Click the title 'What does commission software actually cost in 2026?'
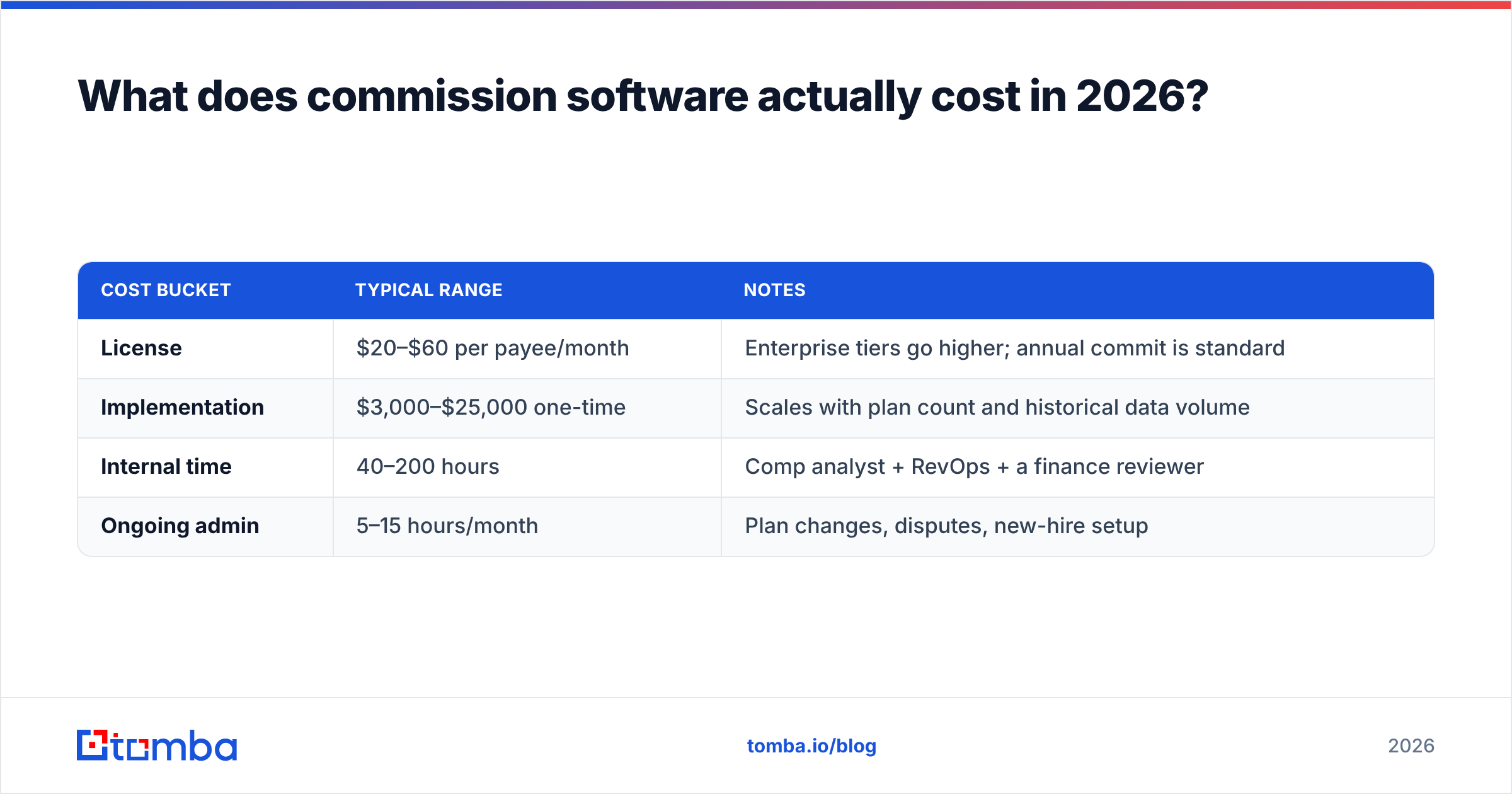 (x=643, y=96)
